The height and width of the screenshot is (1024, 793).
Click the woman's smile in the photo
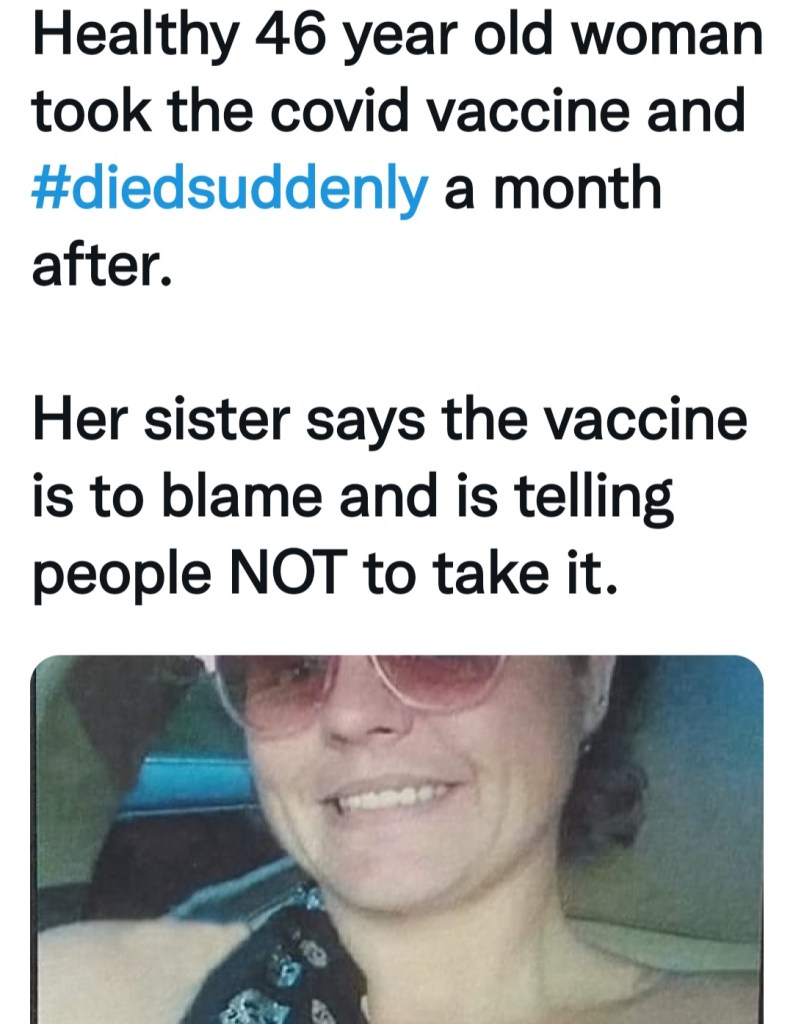click(x=390, y=798)
